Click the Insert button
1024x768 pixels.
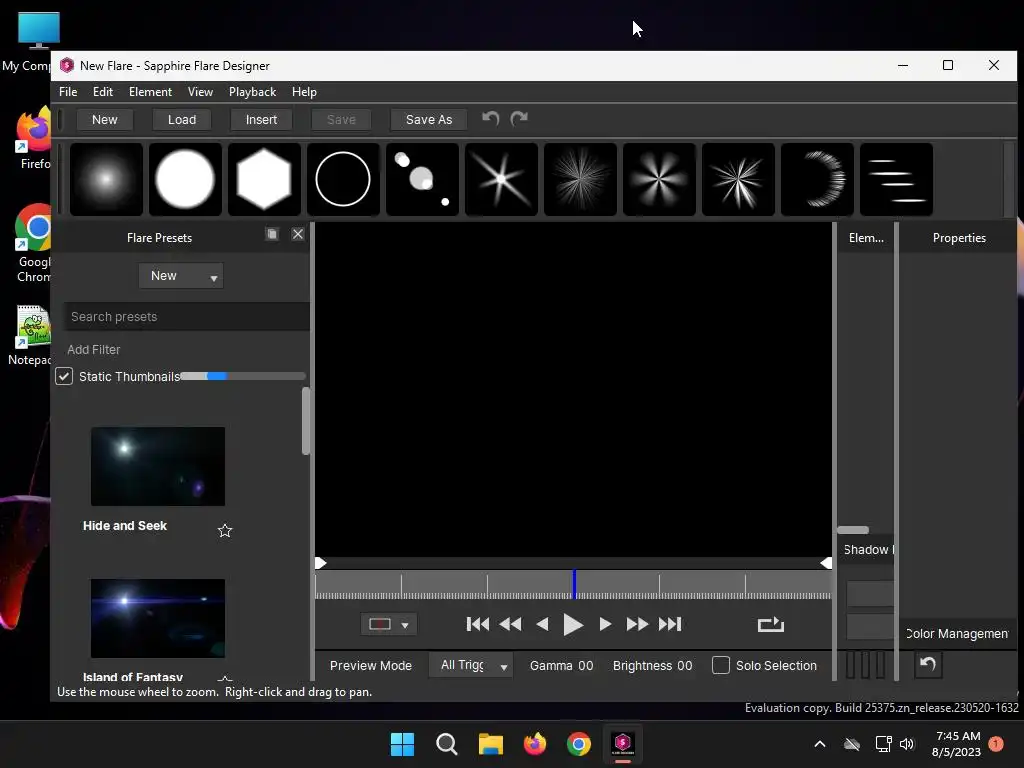coord(261,120)
